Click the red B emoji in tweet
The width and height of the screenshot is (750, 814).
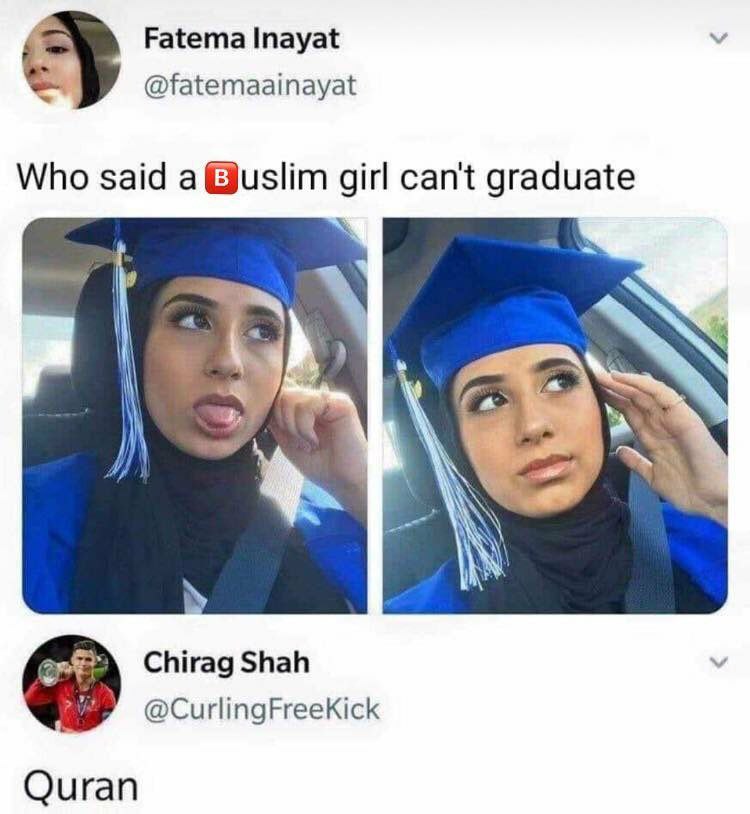(x=222, y=179)
